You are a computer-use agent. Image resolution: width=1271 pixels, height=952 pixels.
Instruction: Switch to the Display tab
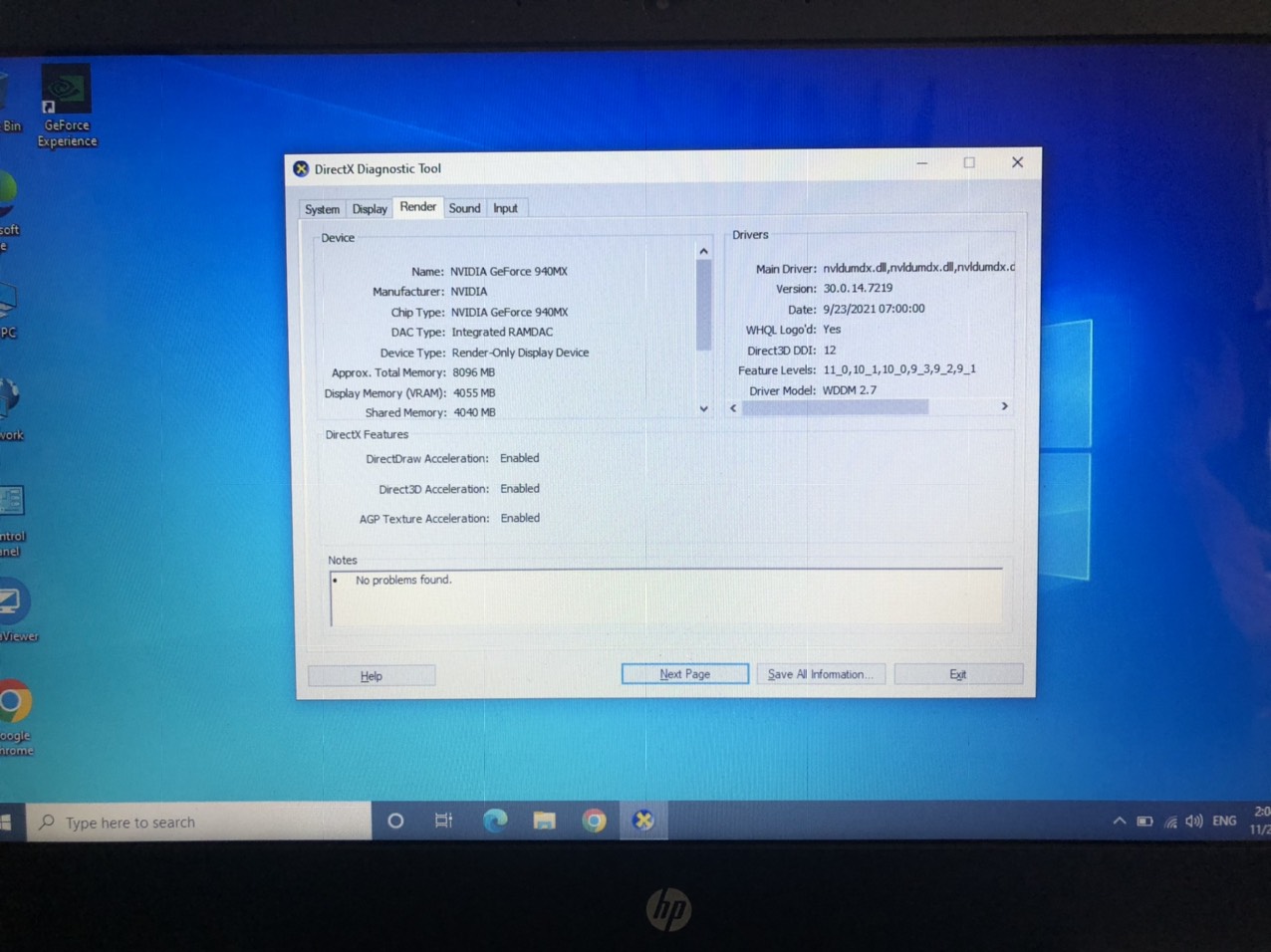370,209
